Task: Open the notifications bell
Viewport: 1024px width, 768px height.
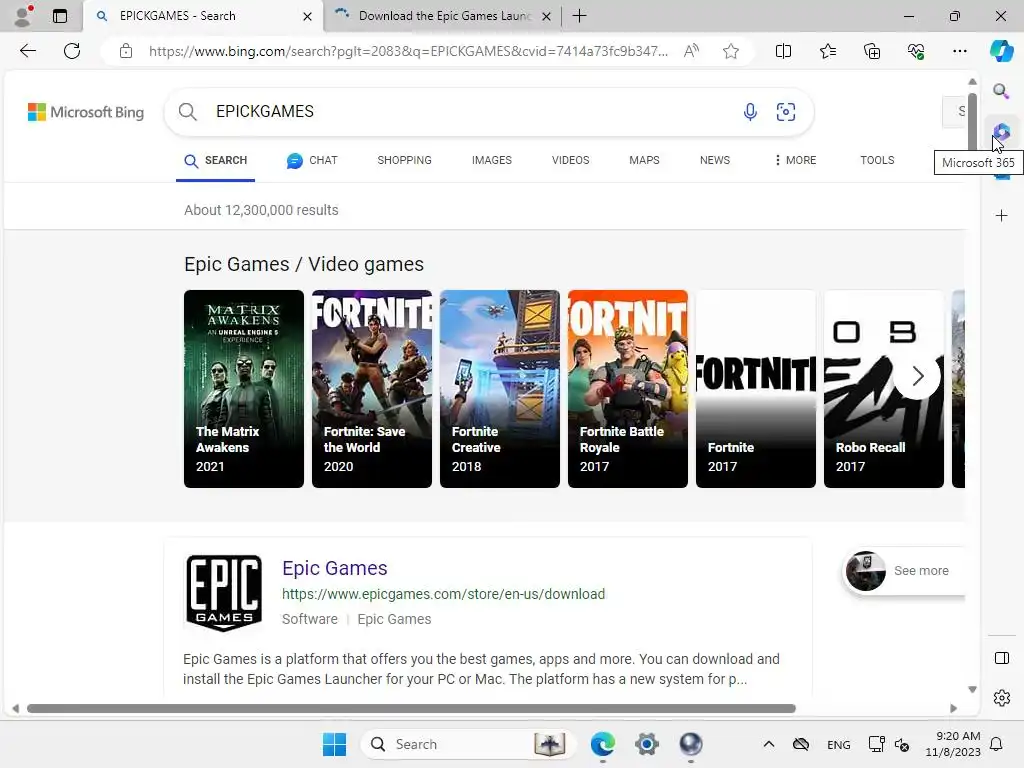Action: click(996, 744)
